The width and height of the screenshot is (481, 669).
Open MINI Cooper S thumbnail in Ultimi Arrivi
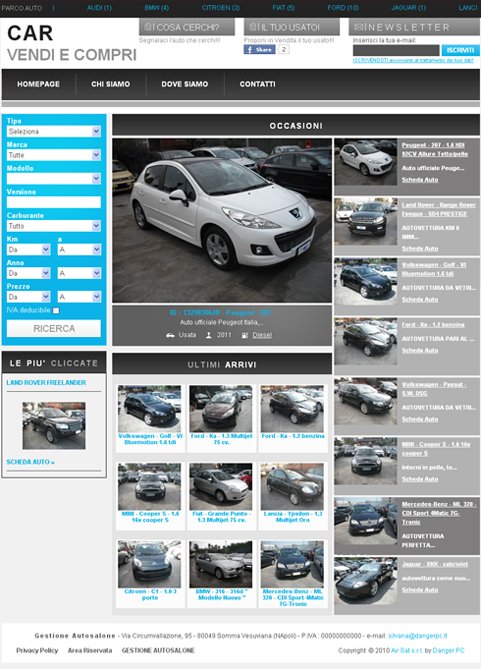pyautogui.click(x=149, y=486)
